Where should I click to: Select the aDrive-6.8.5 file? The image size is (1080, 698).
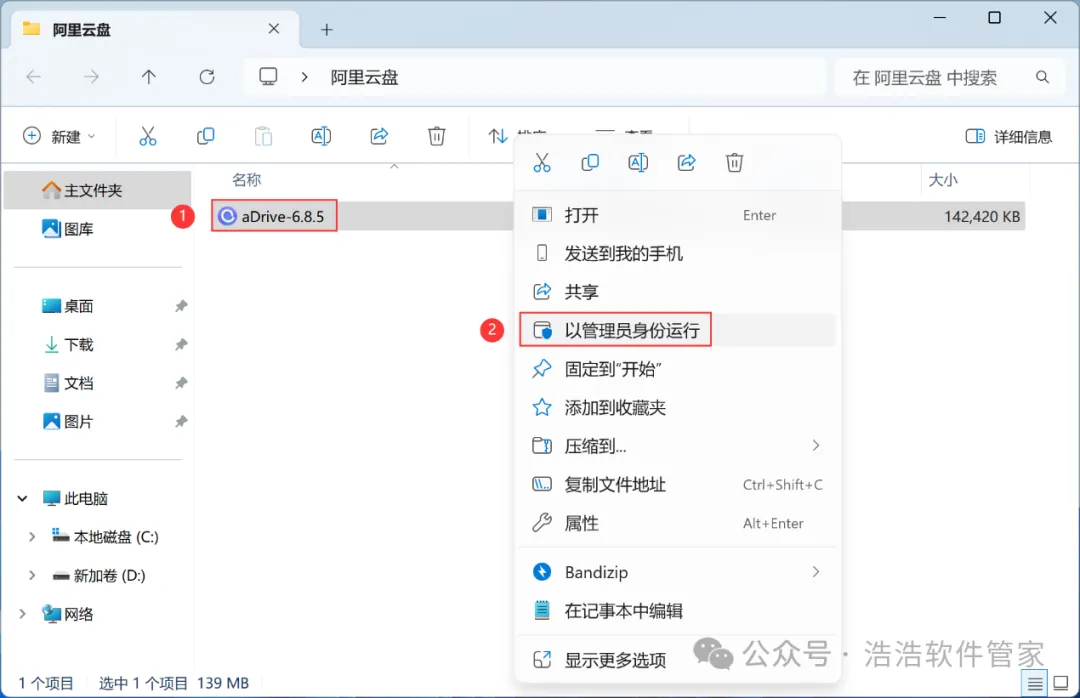pyautogui.click(x=273, y=216)
